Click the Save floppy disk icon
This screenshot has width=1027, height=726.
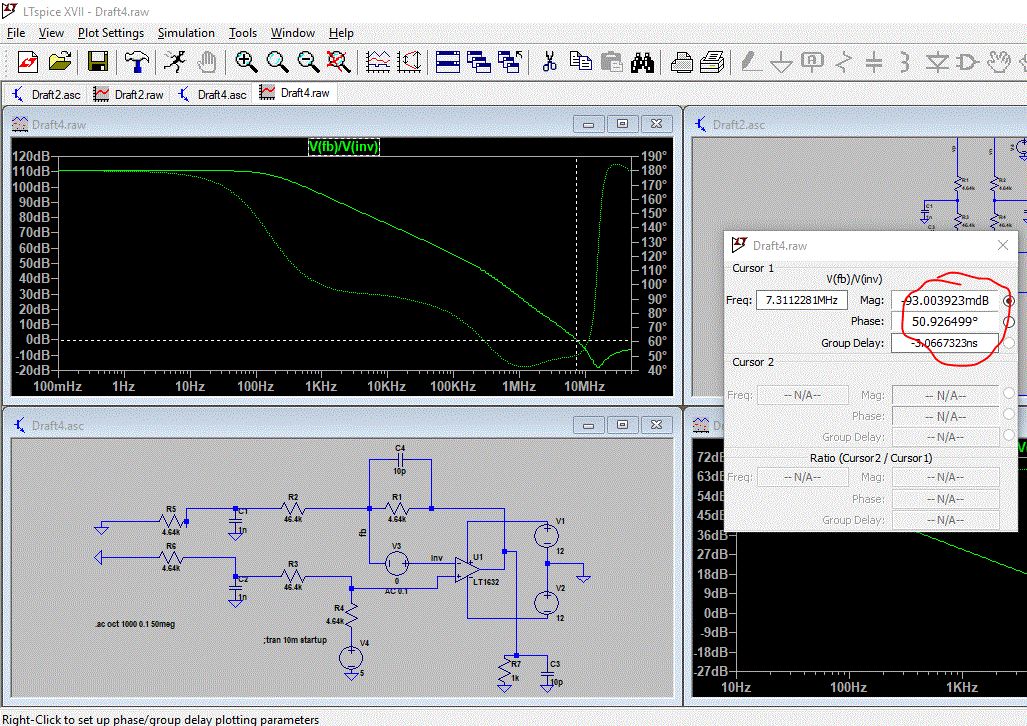pyautogui.click(x=98, y=62)
